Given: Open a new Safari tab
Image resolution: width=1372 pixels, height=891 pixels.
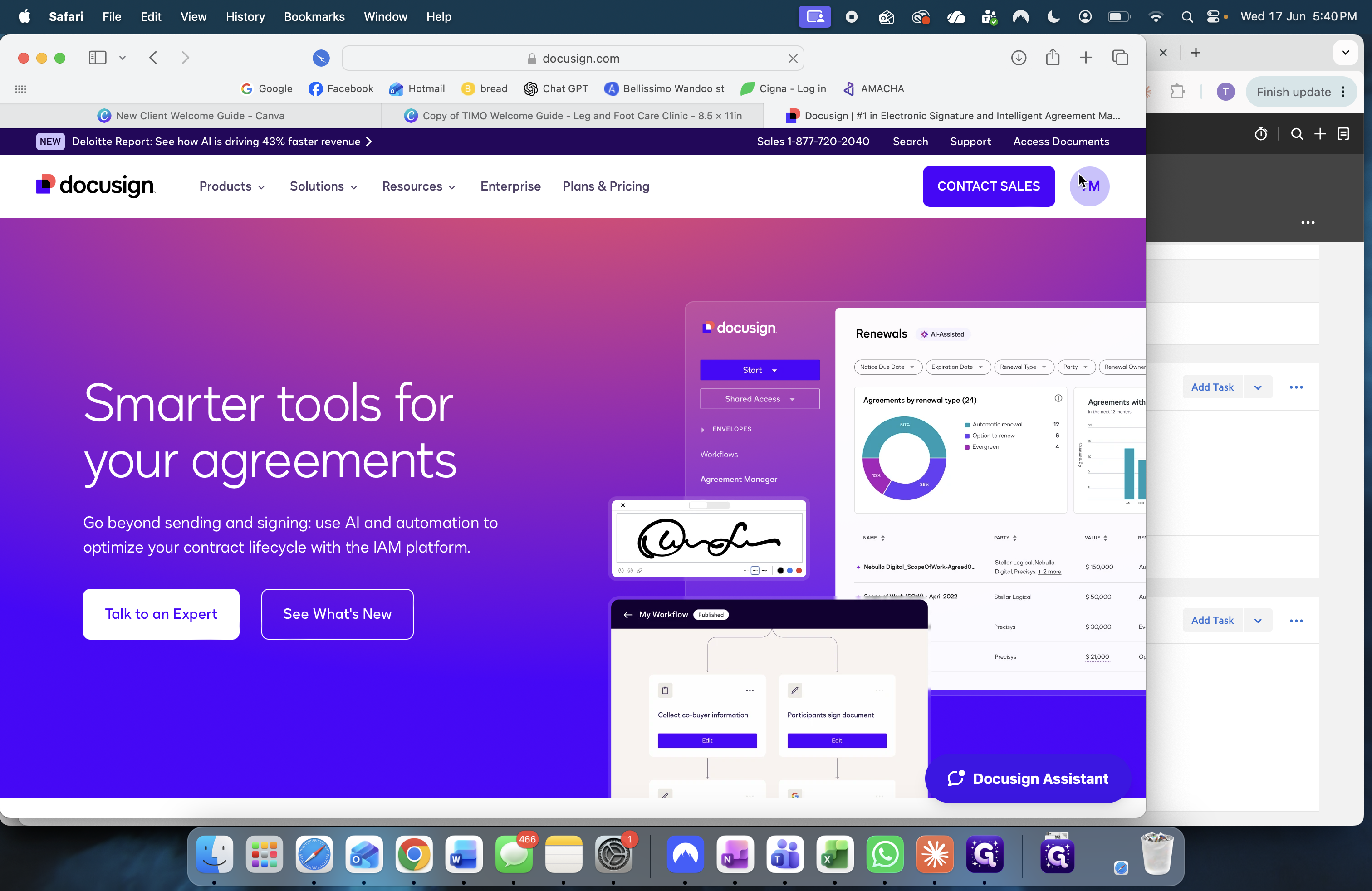Looking at the screenshot, I should point(1086,58).
